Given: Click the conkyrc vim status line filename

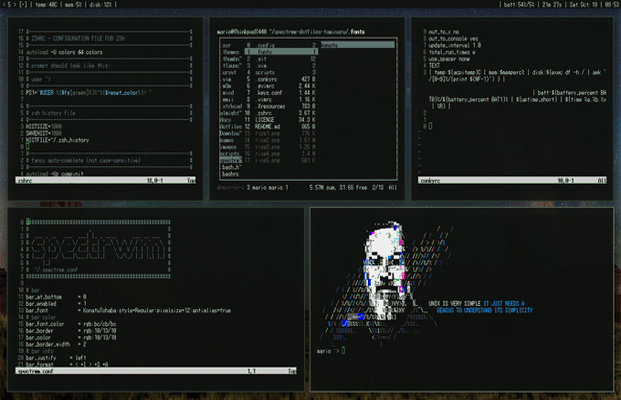Looking at the screenshot, I should pyautogui.click(x=430, y=181).
